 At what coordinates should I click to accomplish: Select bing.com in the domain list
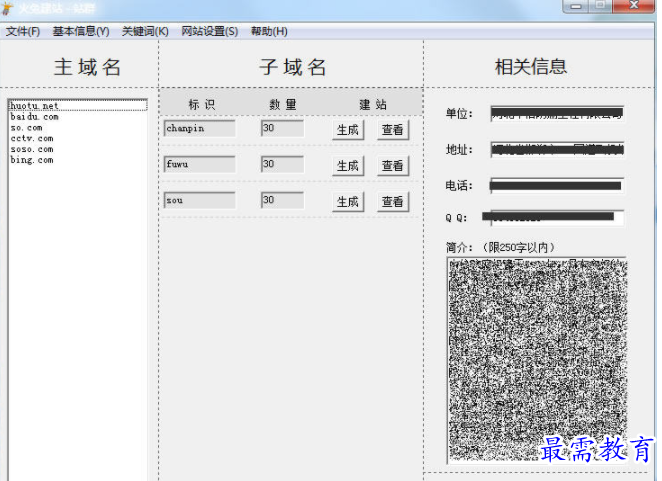pyautogui.click(x=78, y=160)
